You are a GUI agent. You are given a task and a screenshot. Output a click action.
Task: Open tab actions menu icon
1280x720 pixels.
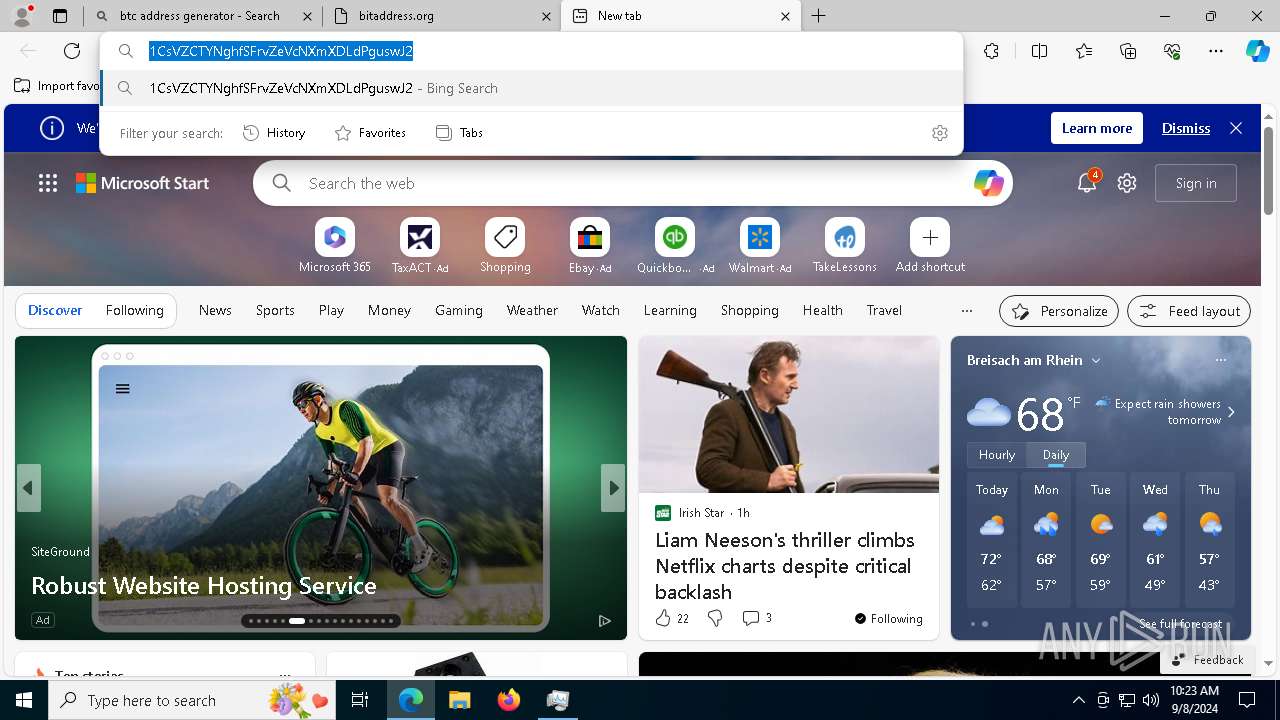(x=60, y=16)
